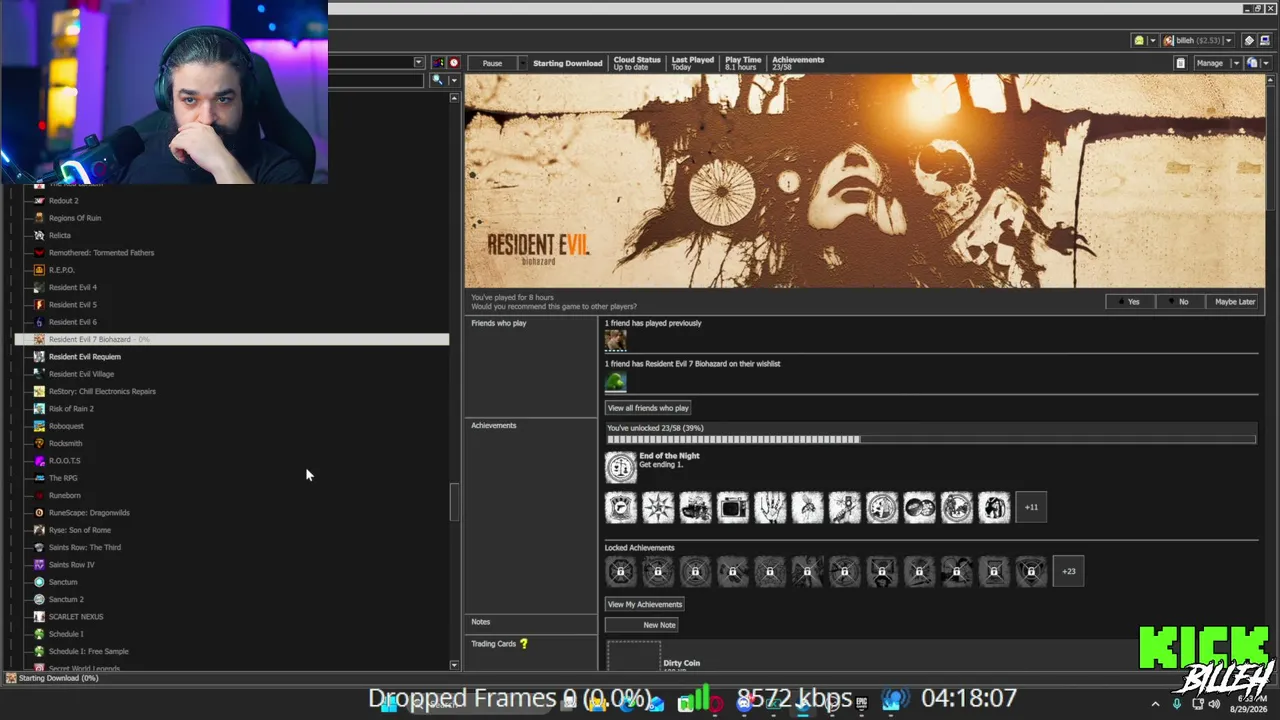The image size is (1280, 720).
Task: Expand the +23 locked achievements
Action: [1068, 572]
